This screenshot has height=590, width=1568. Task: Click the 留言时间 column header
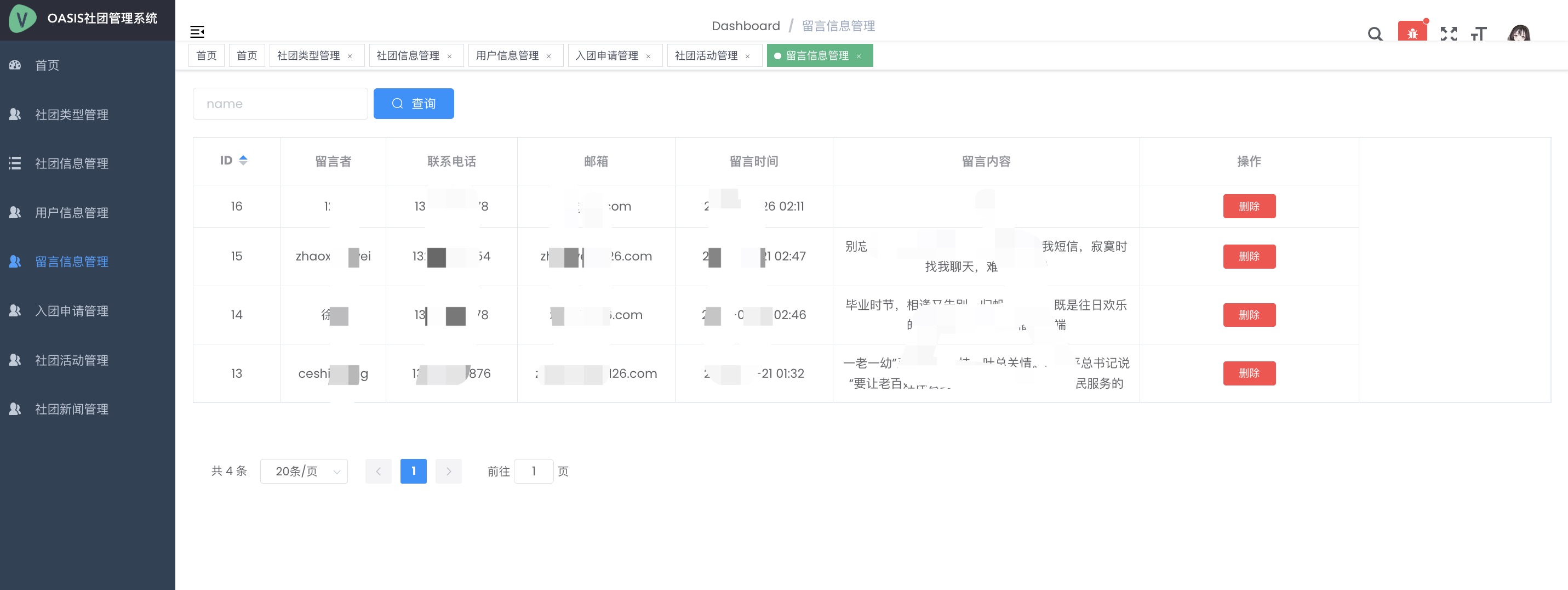754,161
